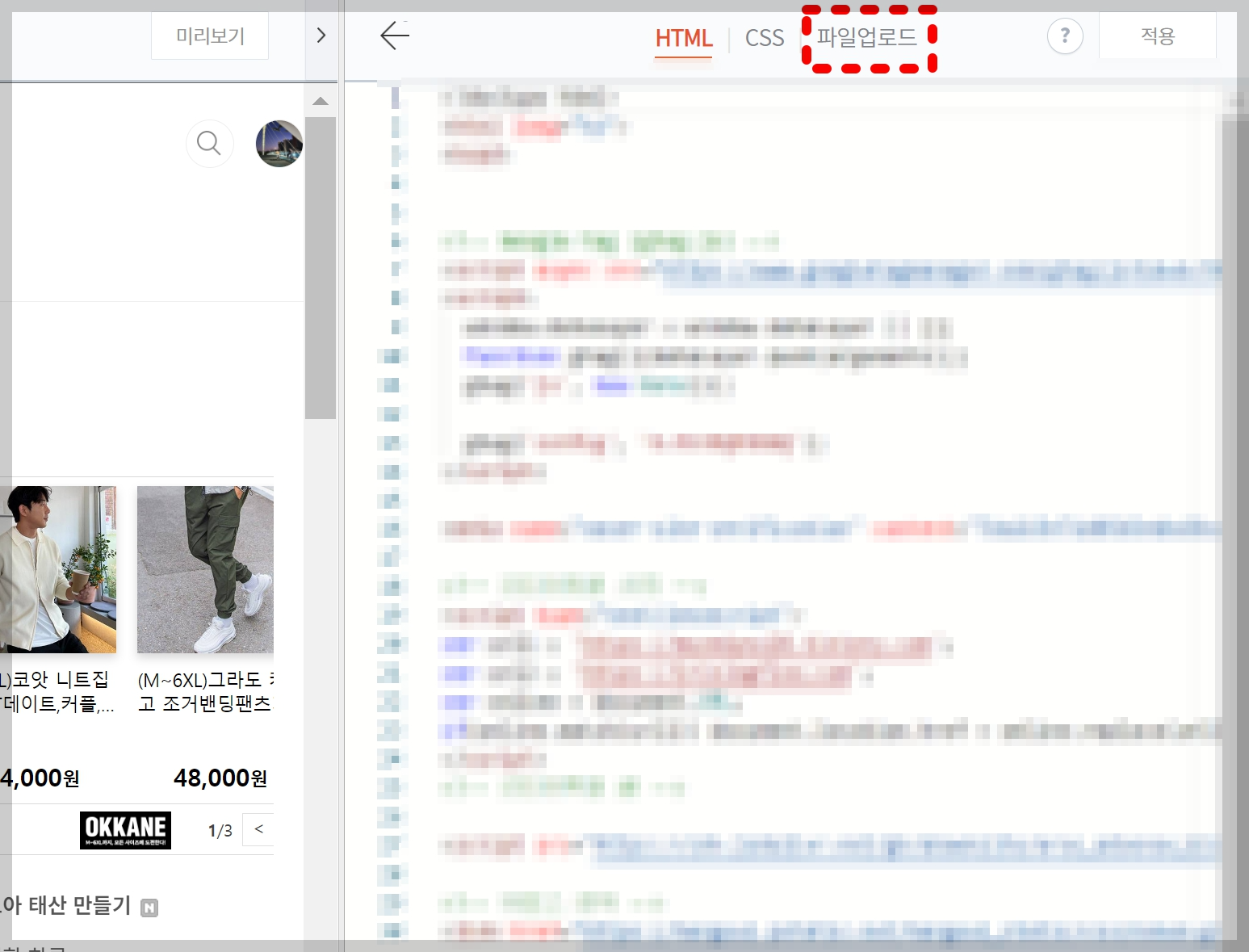Open the 태산 만들기 heading link

pos(66,905)
